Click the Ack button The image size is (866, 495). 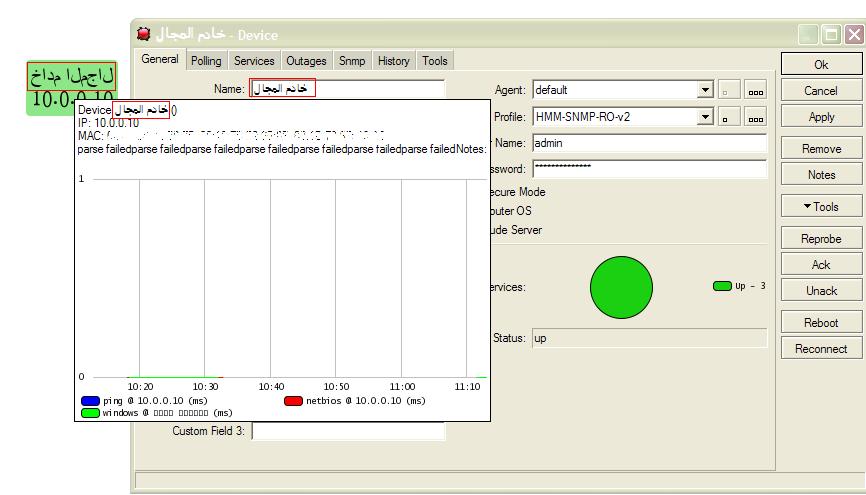point(821,265)
